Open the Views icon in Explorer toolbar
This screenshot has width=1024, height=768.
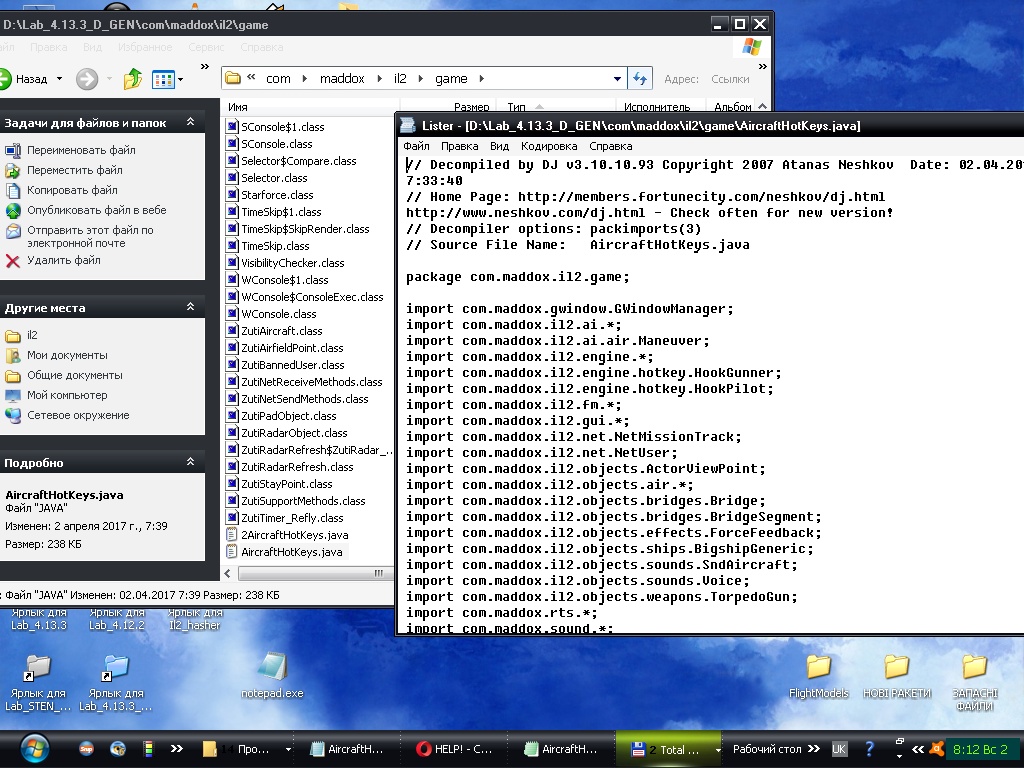(x=162, y=79)
